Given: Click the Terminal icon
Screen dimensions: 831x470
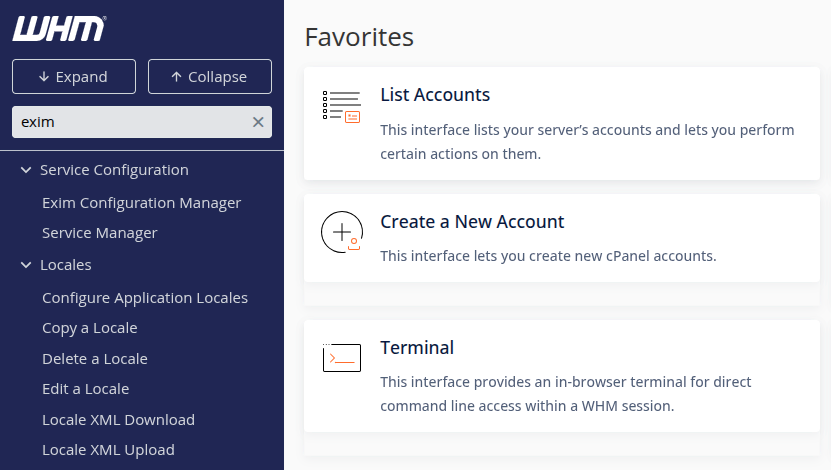Looking at the screenshot, I should (x=342, y=358).
